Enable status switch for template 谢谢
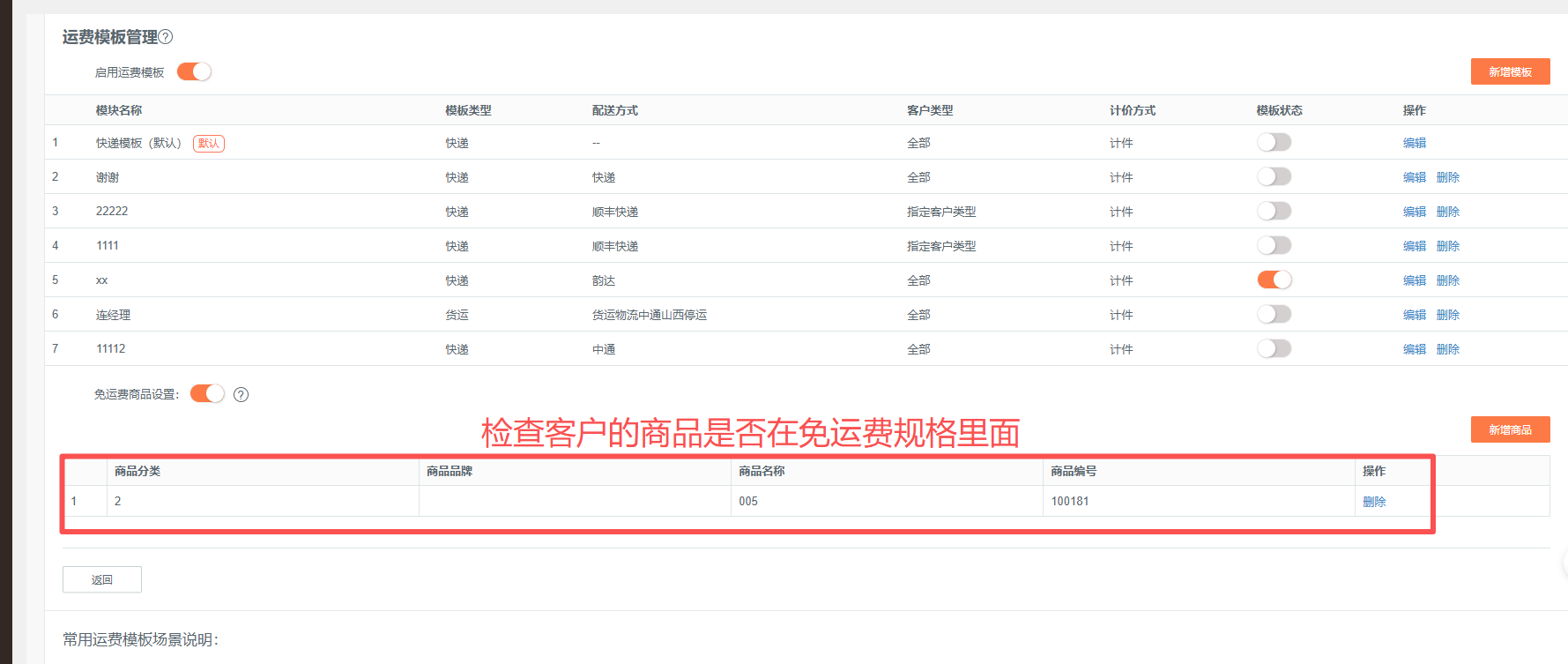The width and height of the screenshot is (1568, 664). (1274, 176)
